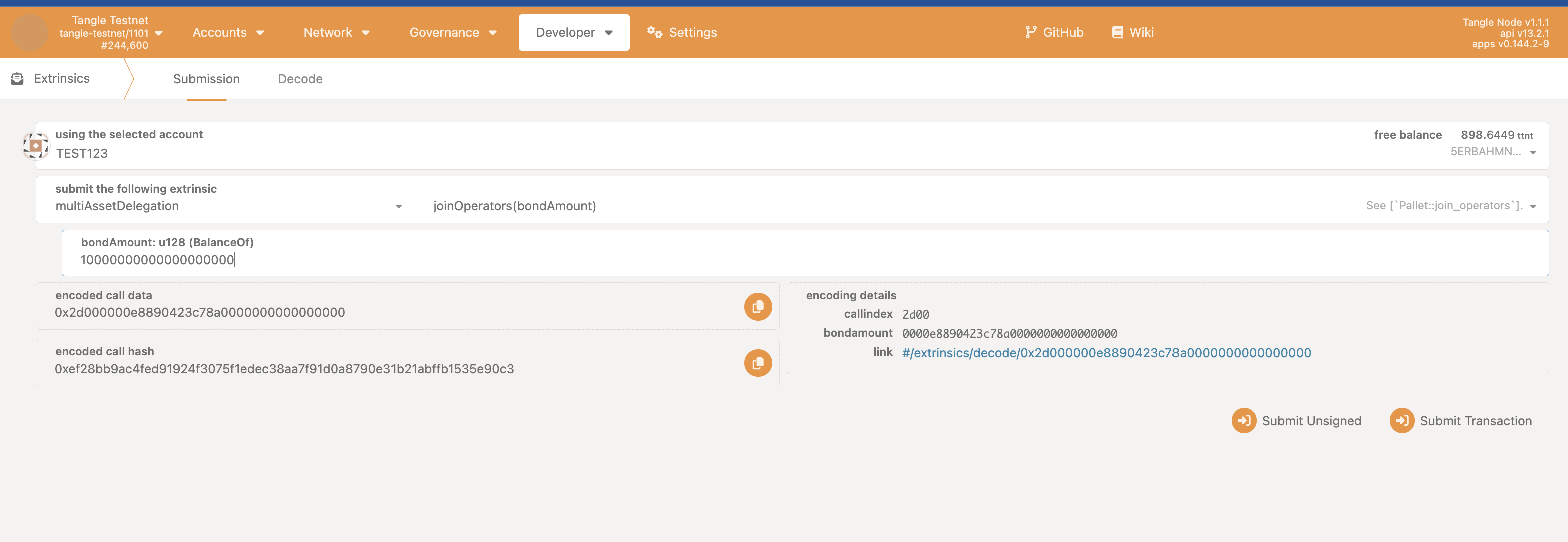
Task: Expand the selected account dropdown arrow
Action: (x=1532, y=152)
